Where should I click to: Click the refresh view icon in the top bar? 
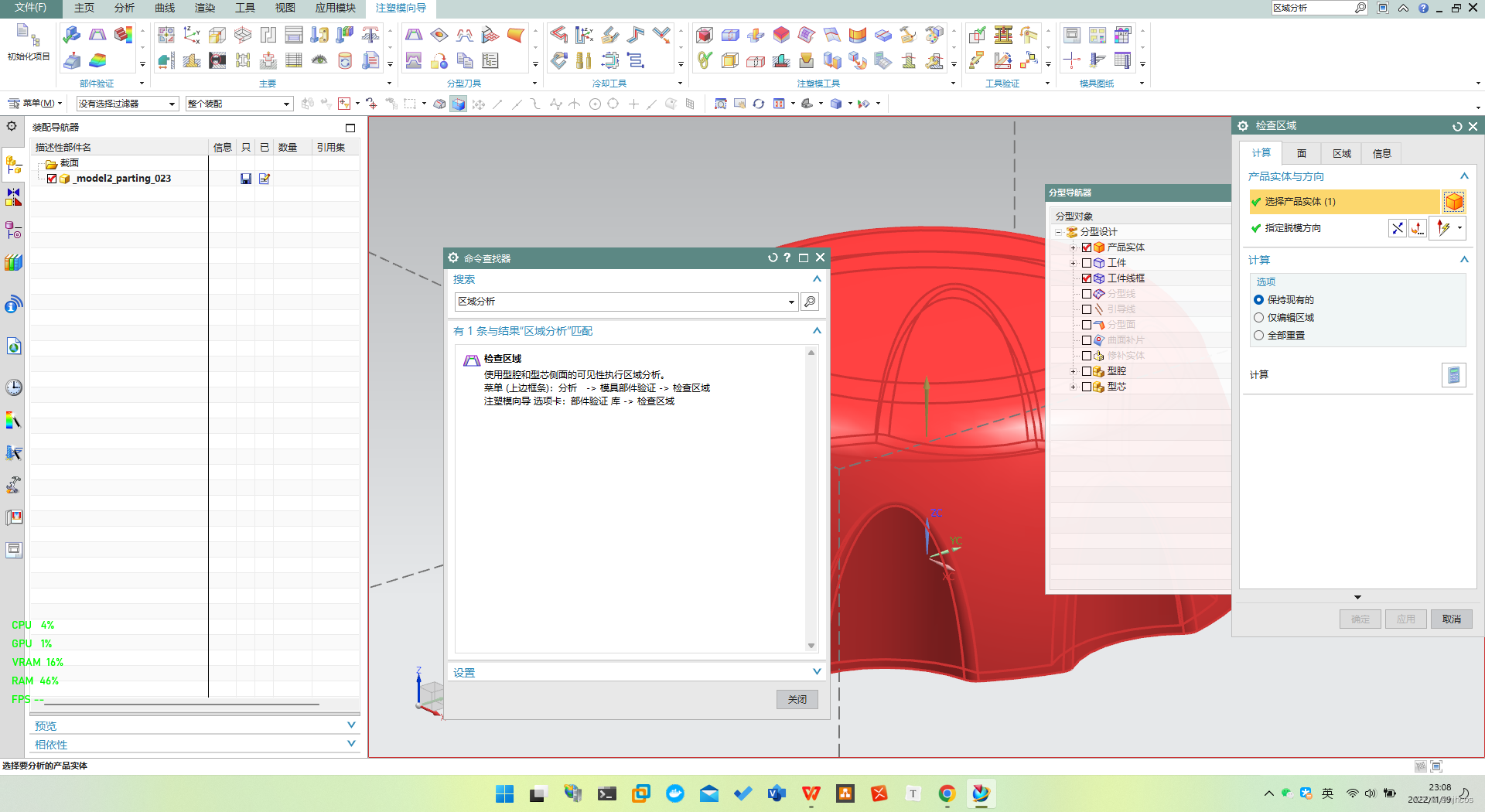click(759, 104)
